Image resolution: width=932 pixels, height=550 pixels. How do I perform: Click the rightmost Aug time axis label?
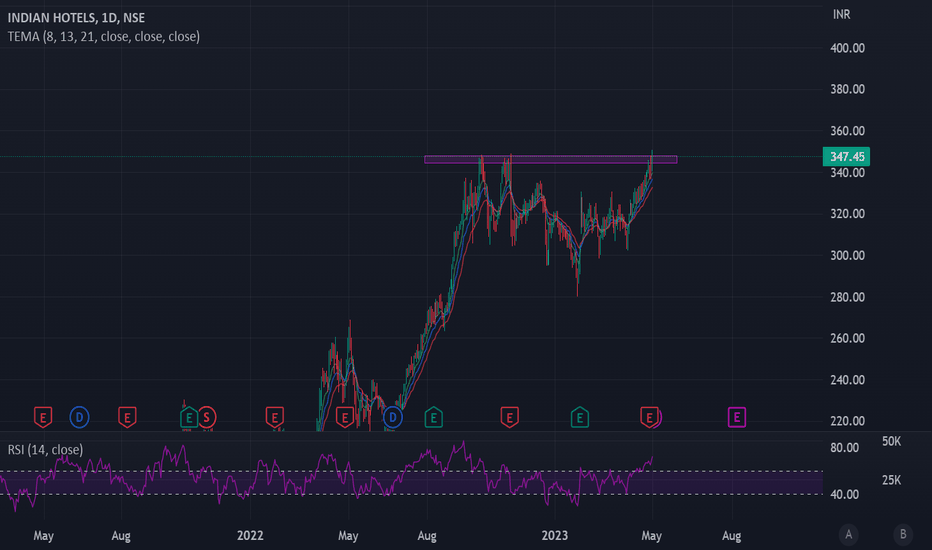coord(732,536)
